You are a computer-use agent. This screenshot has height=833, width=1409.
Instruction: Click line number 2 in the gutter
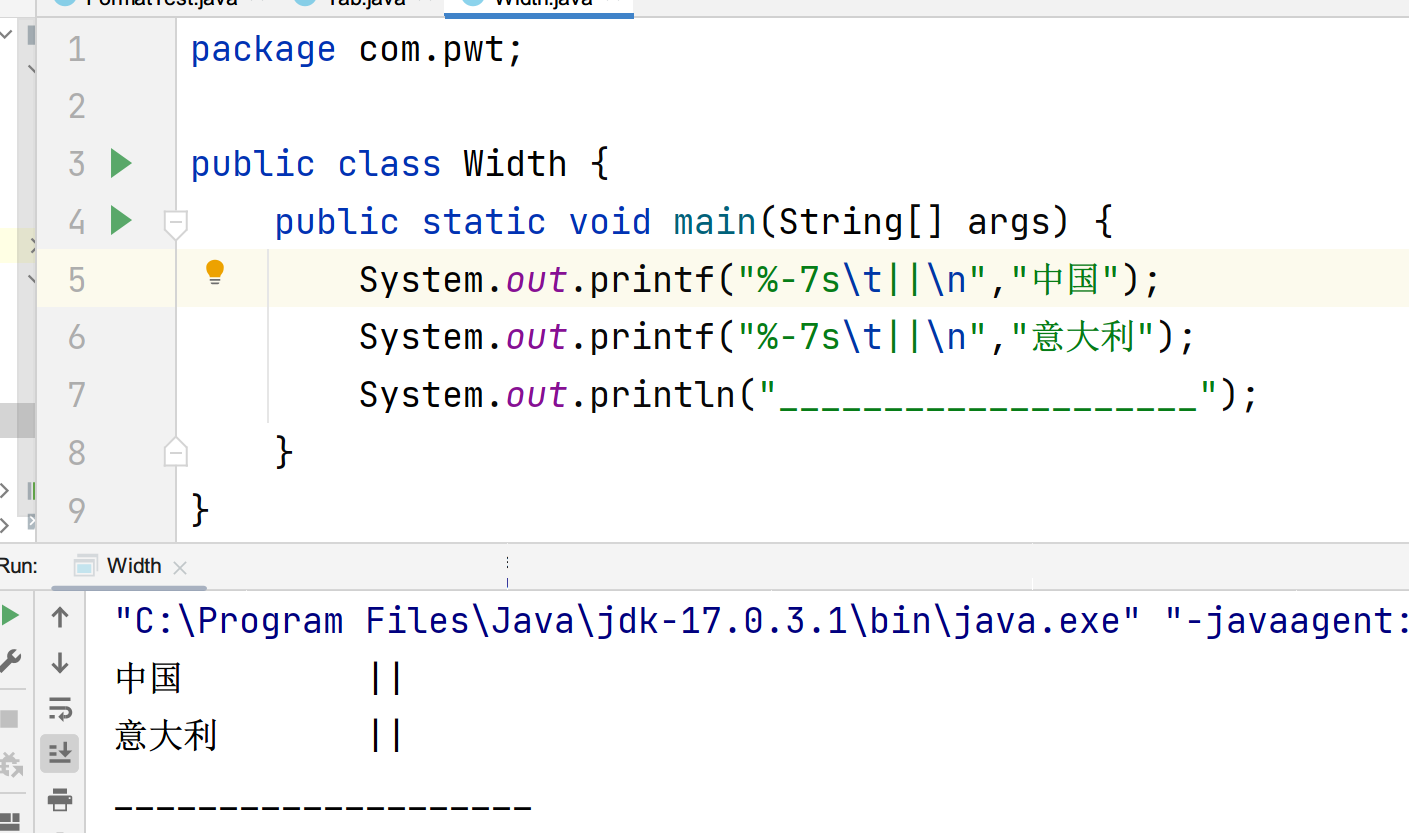tap(77, 106)
